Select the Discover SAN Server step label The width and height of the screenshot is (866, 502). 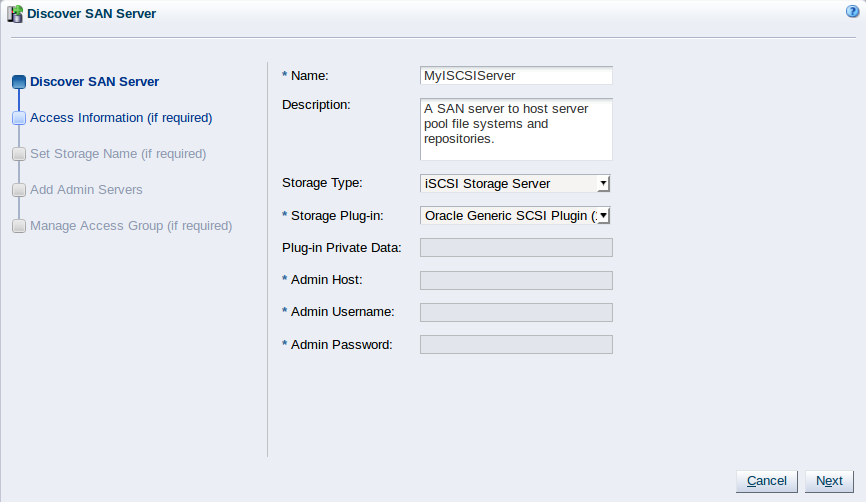point(94,82)
